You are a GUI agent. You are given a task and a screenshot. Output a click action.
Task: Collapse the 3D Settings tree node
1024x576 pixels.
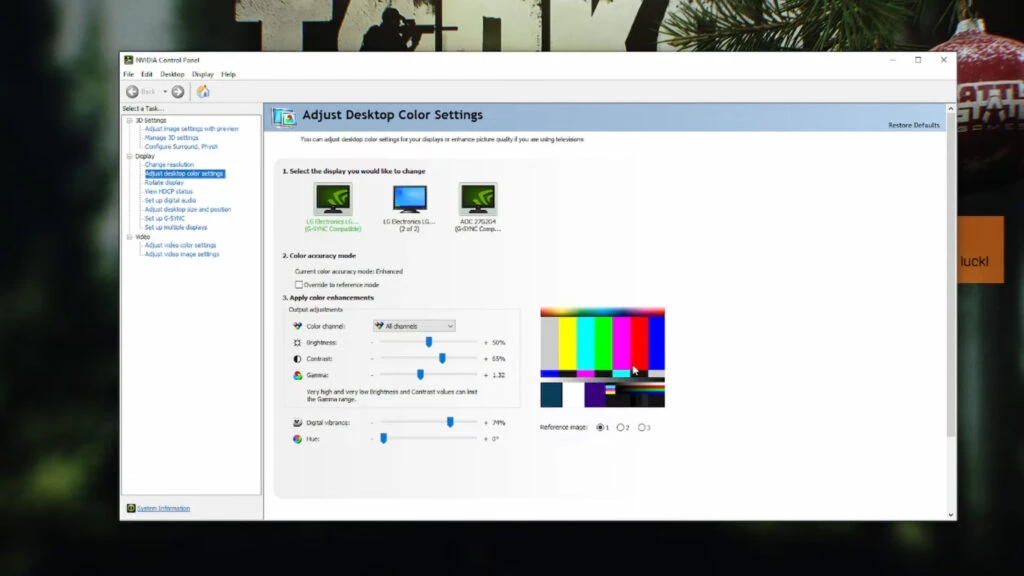pos(129,120)
